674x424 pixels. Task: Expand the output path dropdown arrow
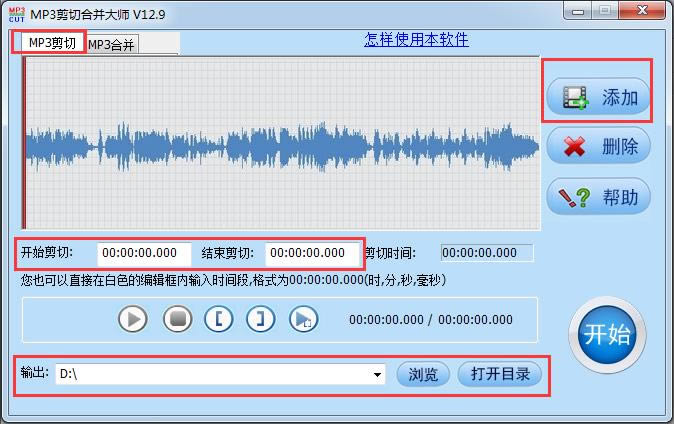pyautogui.click(x=377, y=375)
